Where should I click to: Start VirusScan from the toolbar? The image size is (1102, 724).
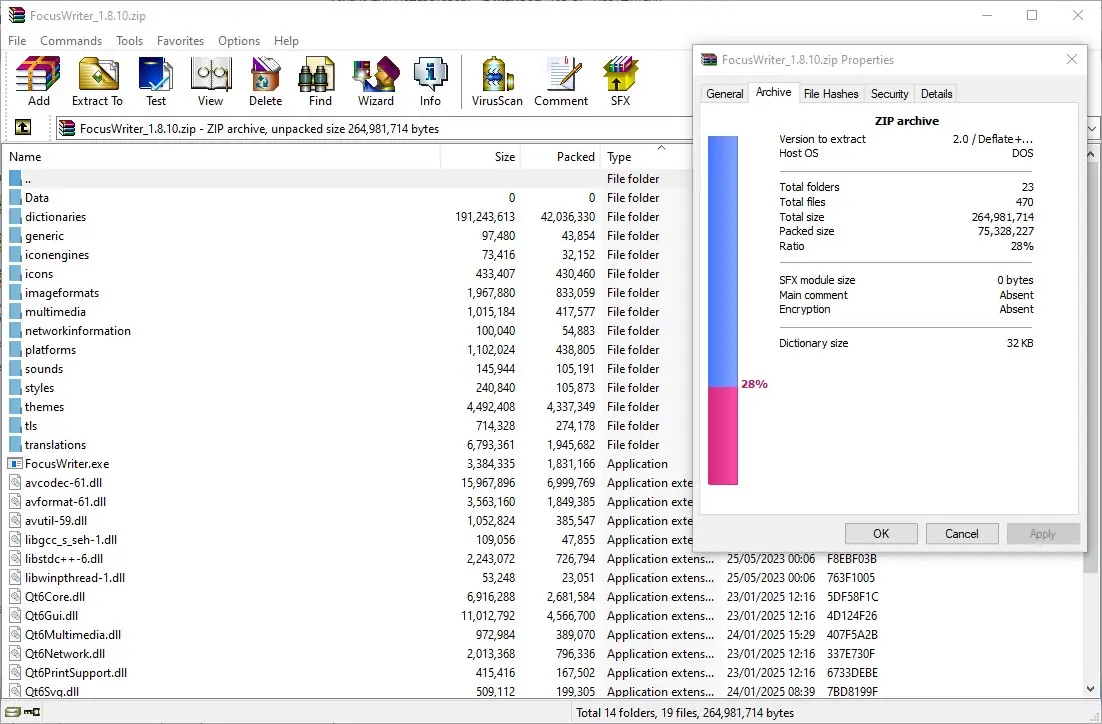[497, 82]
